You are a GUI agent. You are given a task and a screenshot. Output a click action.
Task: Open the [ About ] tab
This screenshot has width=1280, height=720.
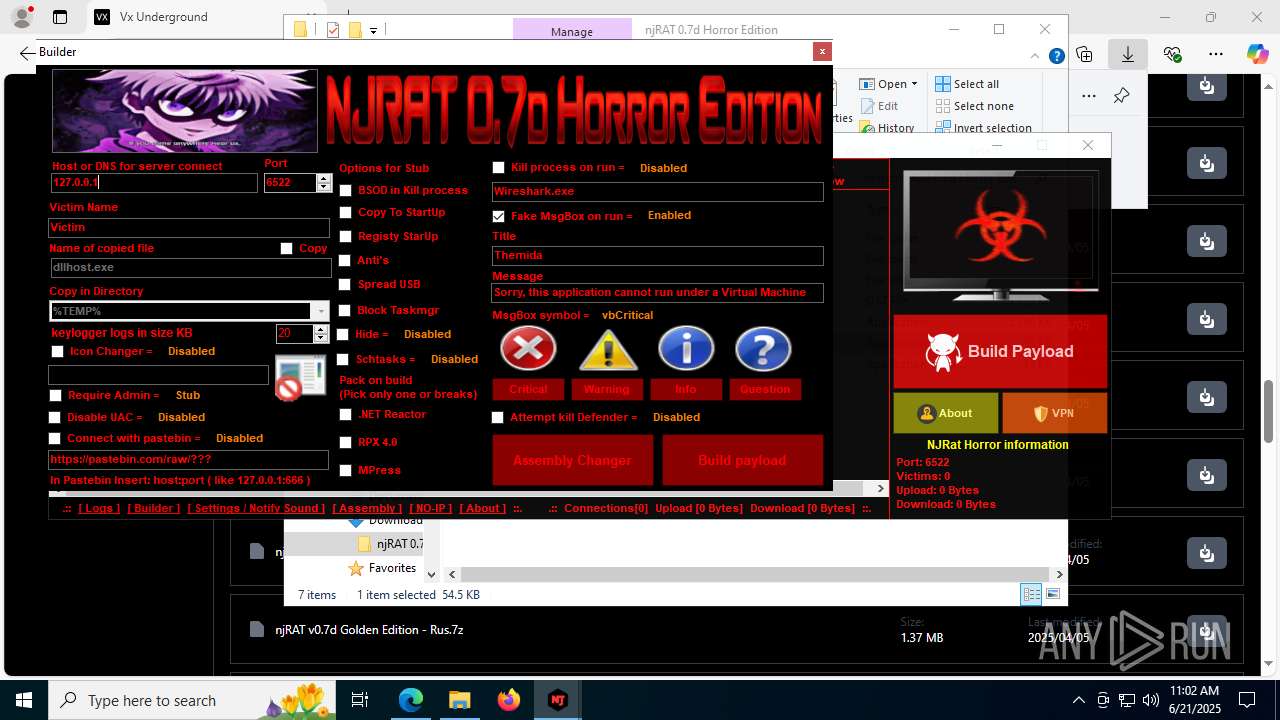483,508
